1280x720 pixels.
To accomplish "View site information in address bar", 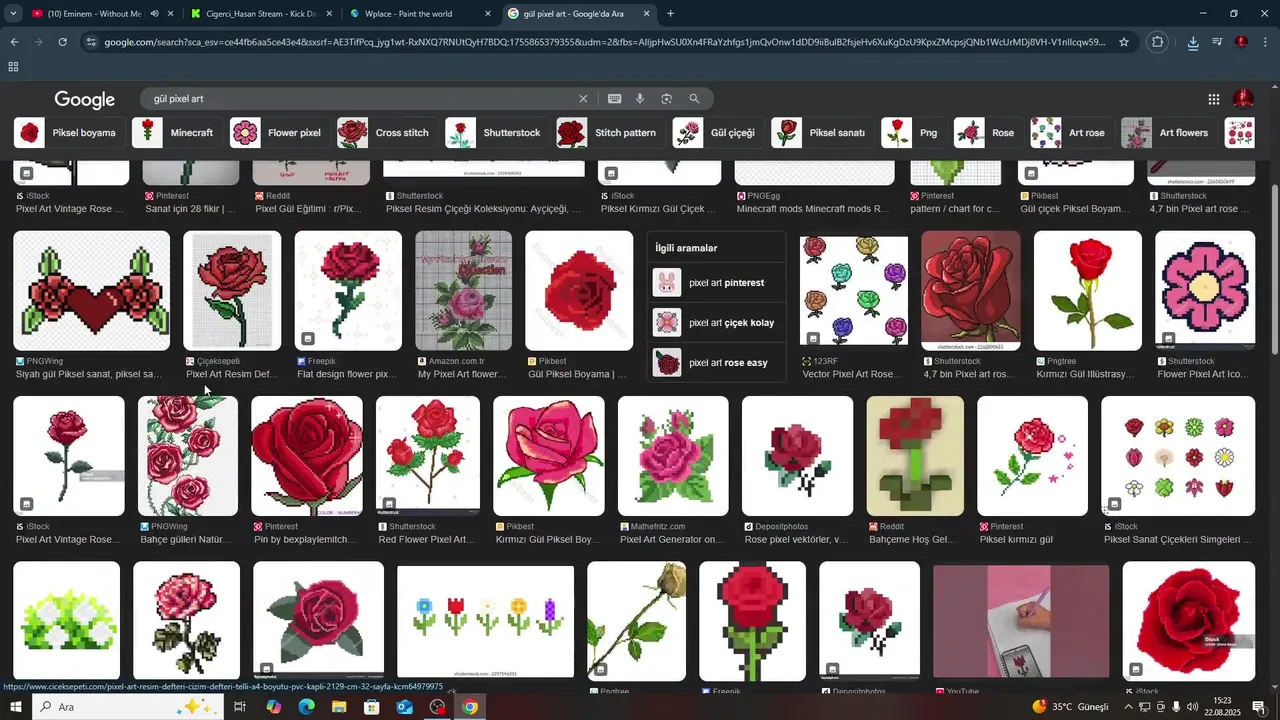I will tap(91, 42).
